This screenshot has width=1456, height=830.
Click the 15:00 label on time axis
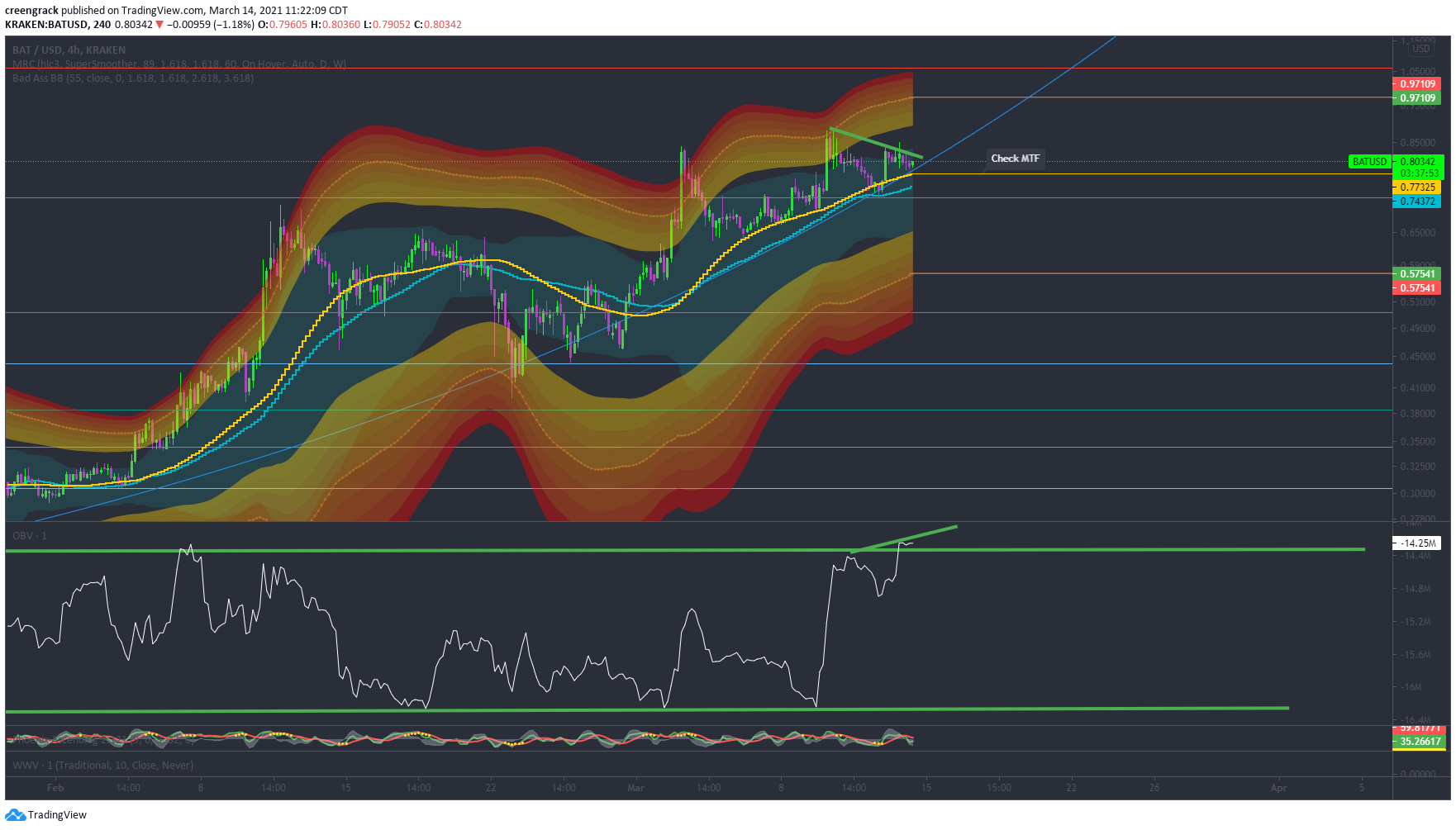[998, 788]
